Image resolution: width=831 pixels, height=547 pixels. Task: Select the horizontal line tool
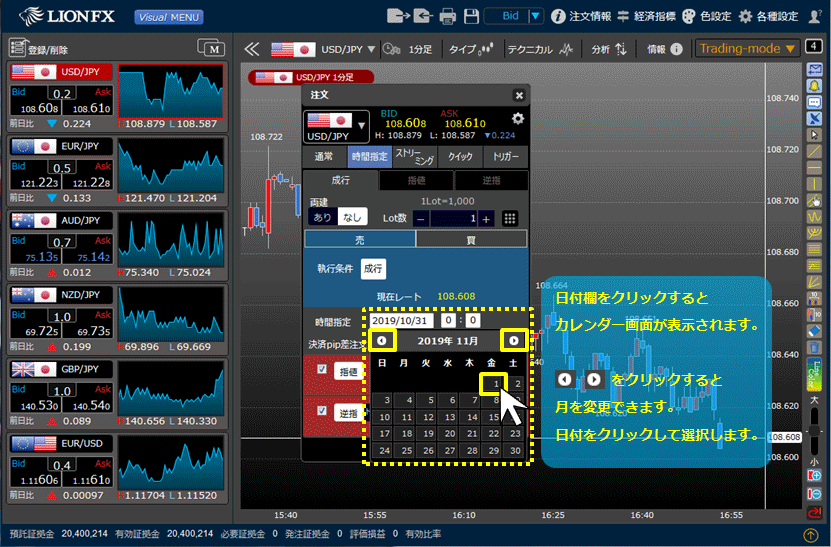814,167
